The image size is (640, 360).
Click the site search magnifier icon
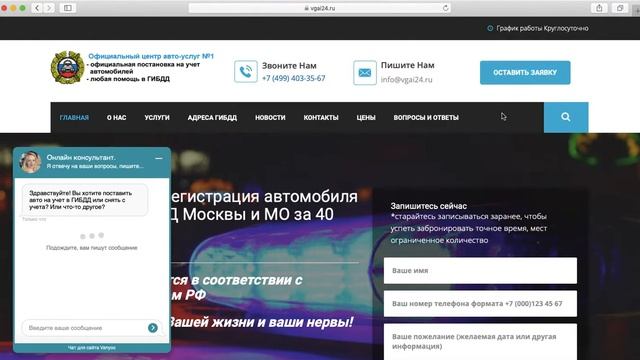coord(566,117)
